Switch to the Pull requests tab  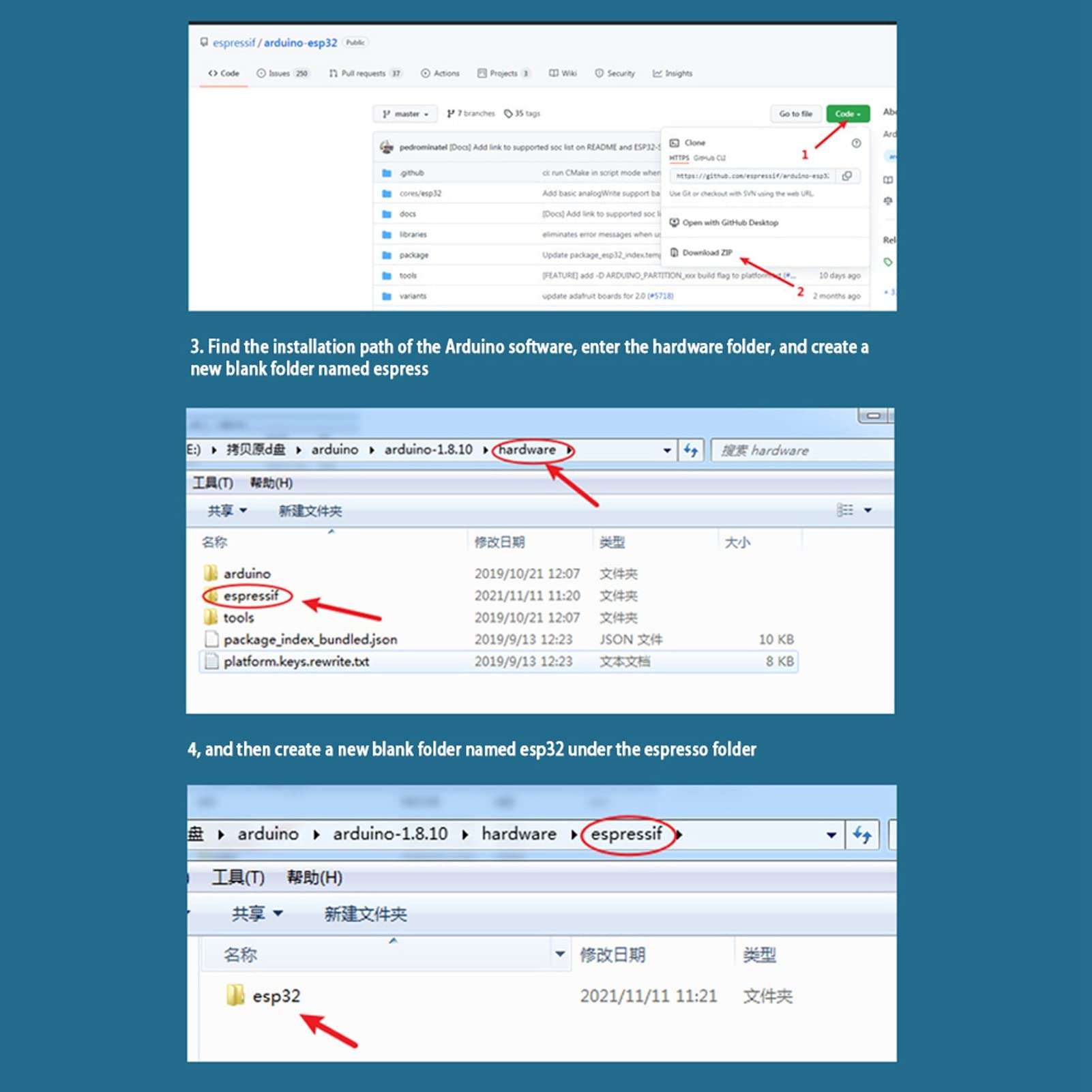[x=365, y=74]
